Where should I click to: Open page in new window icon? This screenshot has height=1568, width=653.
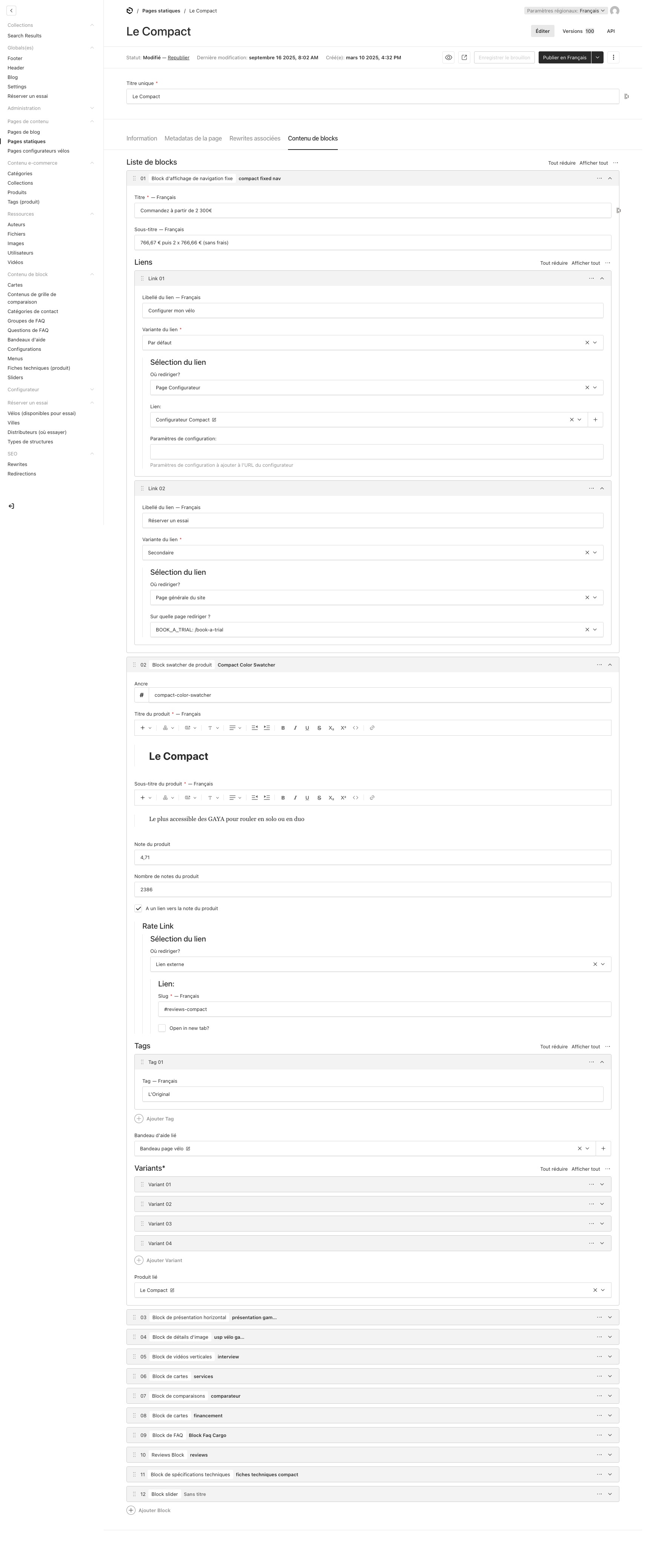(464, 57)
